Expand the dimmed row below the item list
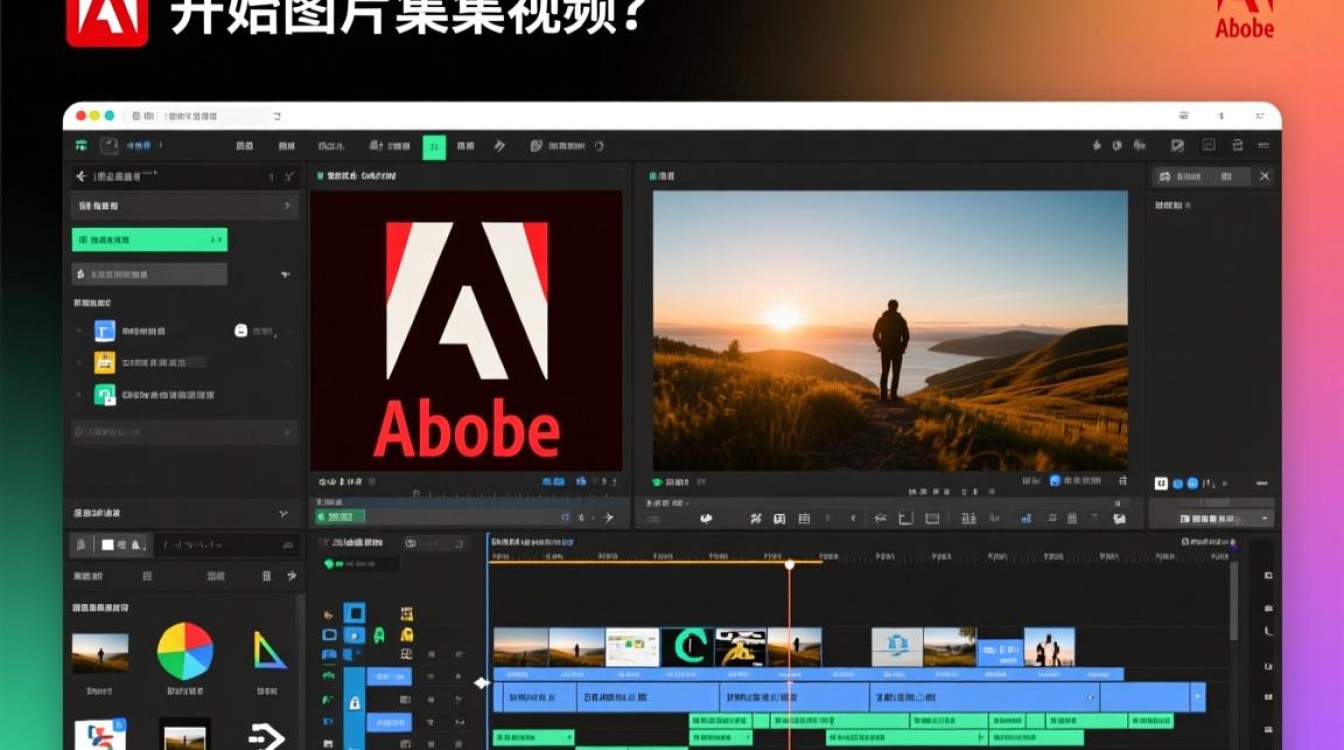 point(184,432)
